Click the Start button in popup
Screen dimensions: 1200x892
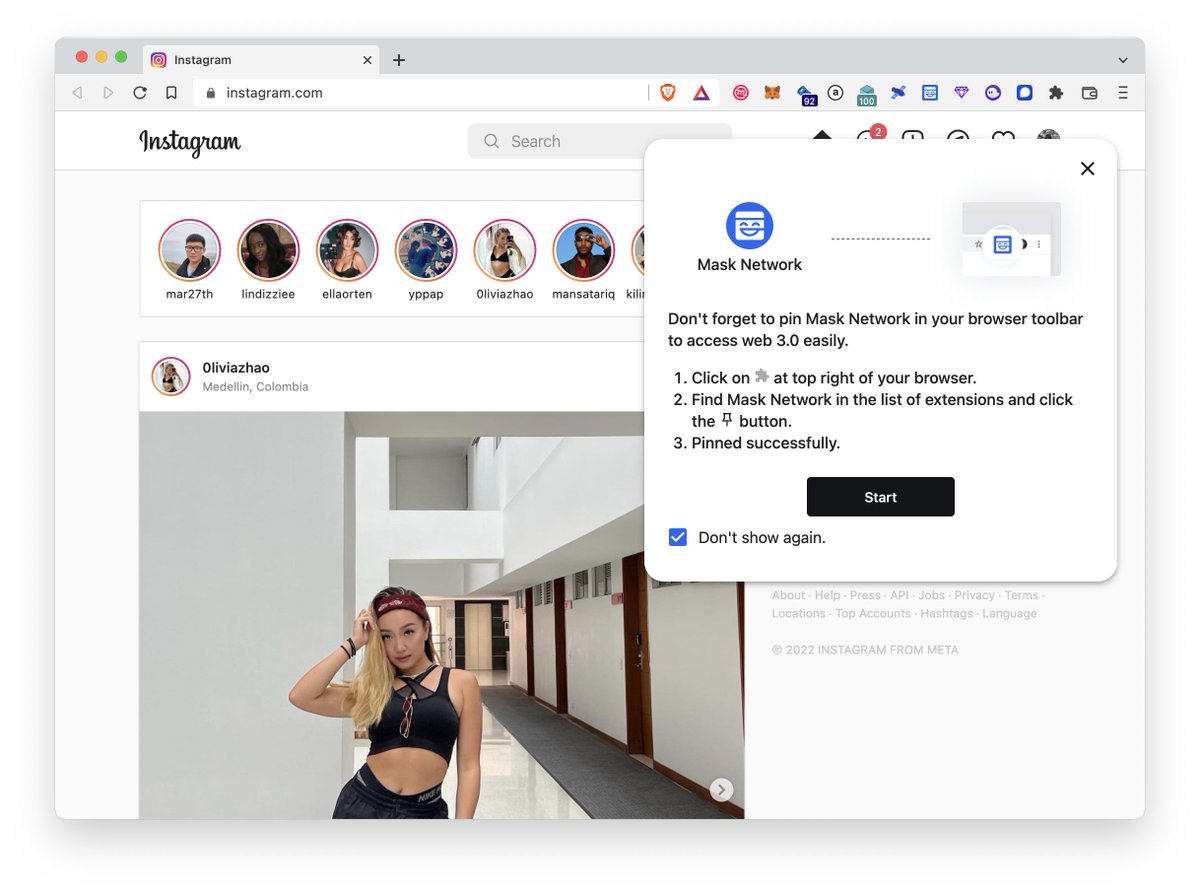coord(881,497)
